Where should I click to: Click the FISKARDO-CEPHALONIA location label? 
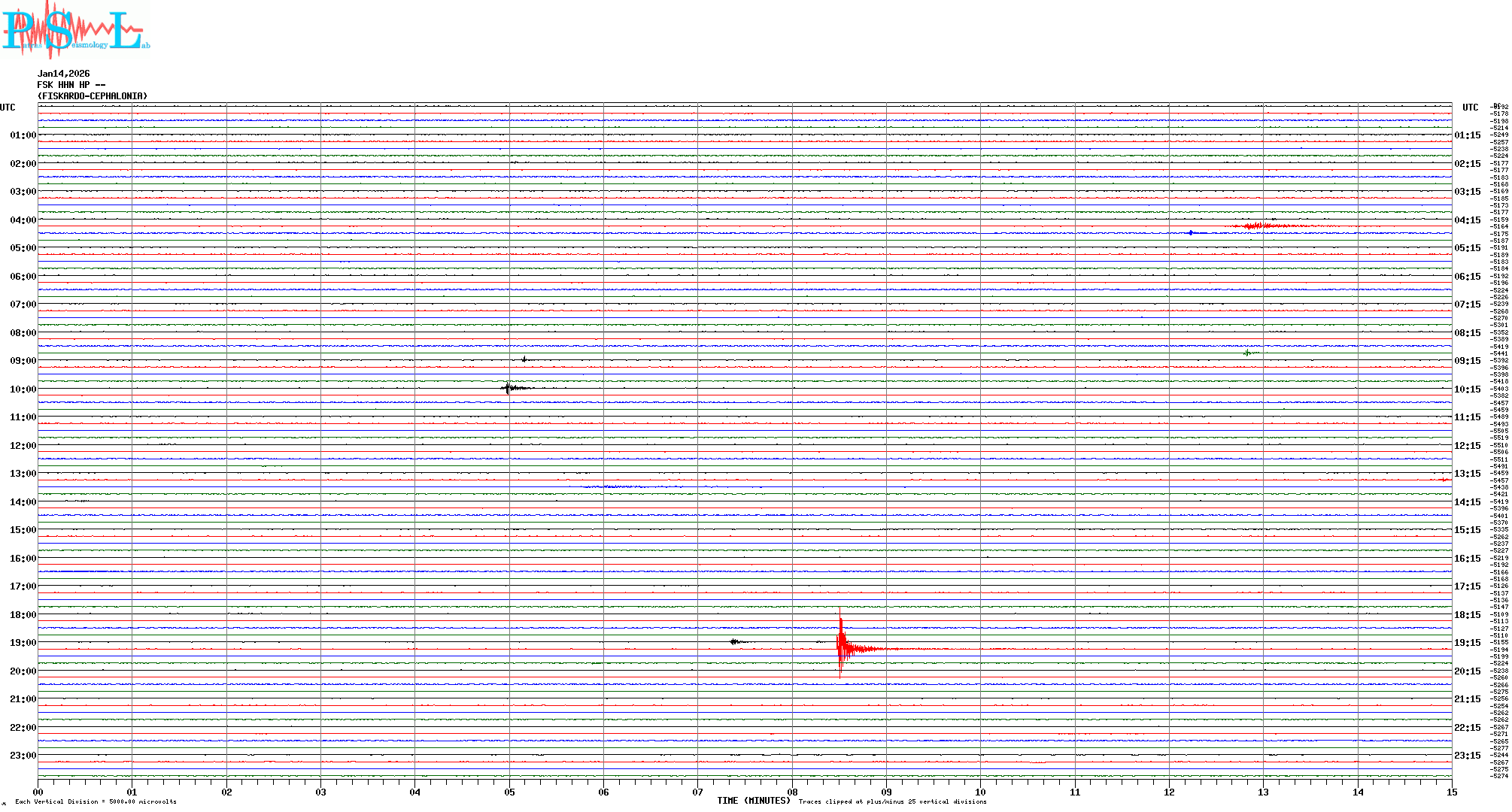92,96
